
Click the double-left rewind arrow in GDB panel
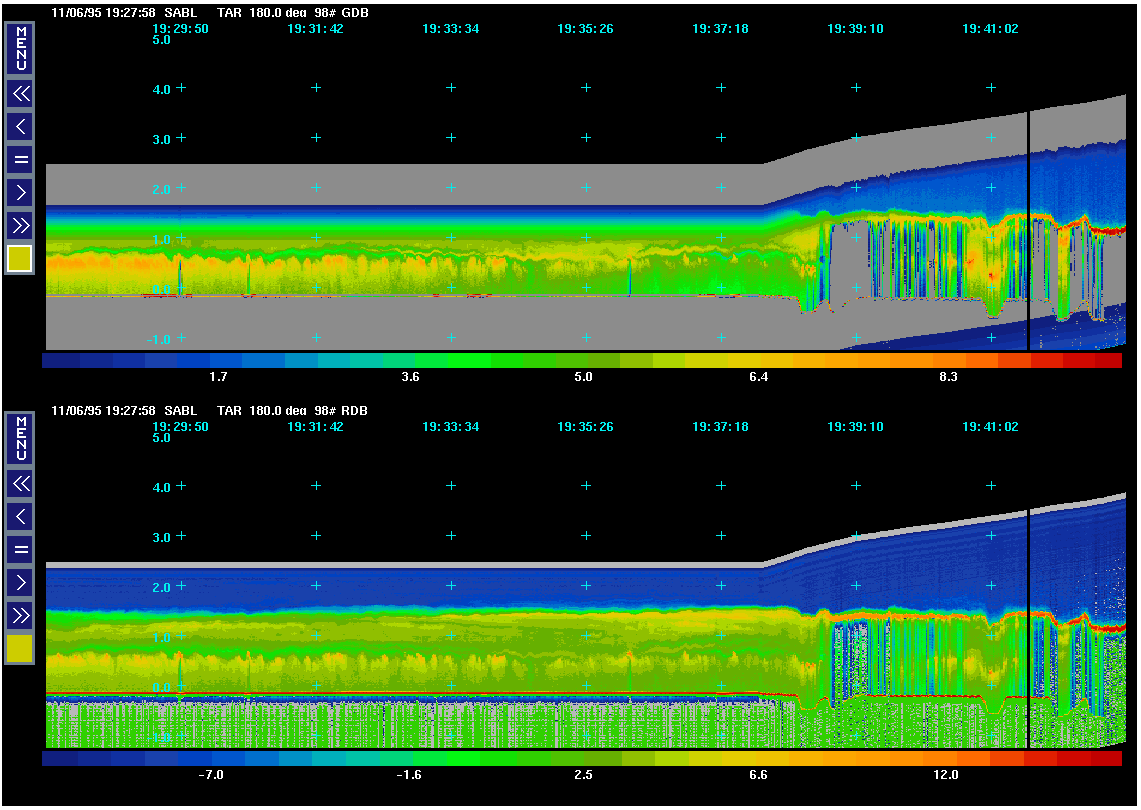click(x=20, y=94)
